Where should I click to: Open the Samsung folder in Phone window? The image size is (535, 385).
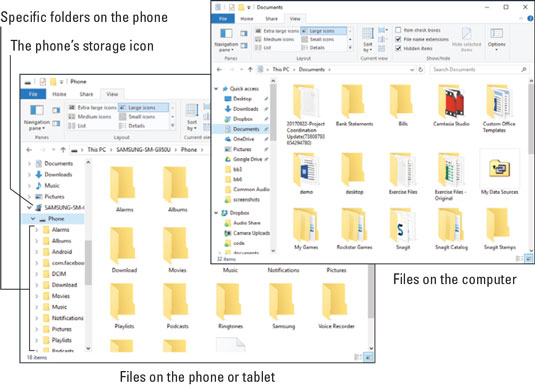(284, 306)
